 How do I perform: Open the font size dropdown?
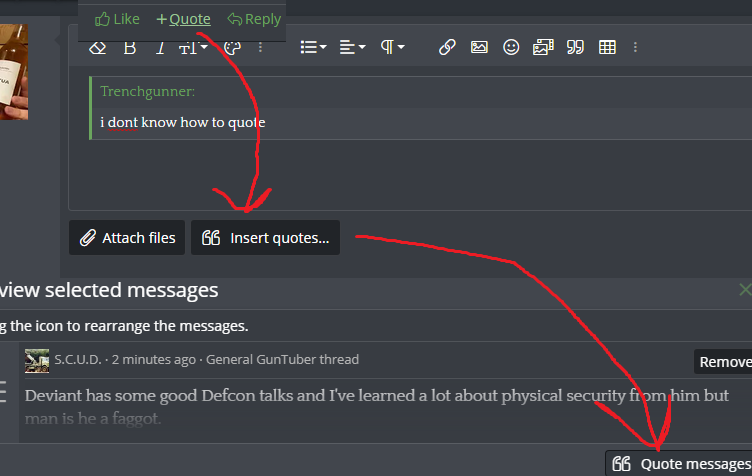coord(193,48)
